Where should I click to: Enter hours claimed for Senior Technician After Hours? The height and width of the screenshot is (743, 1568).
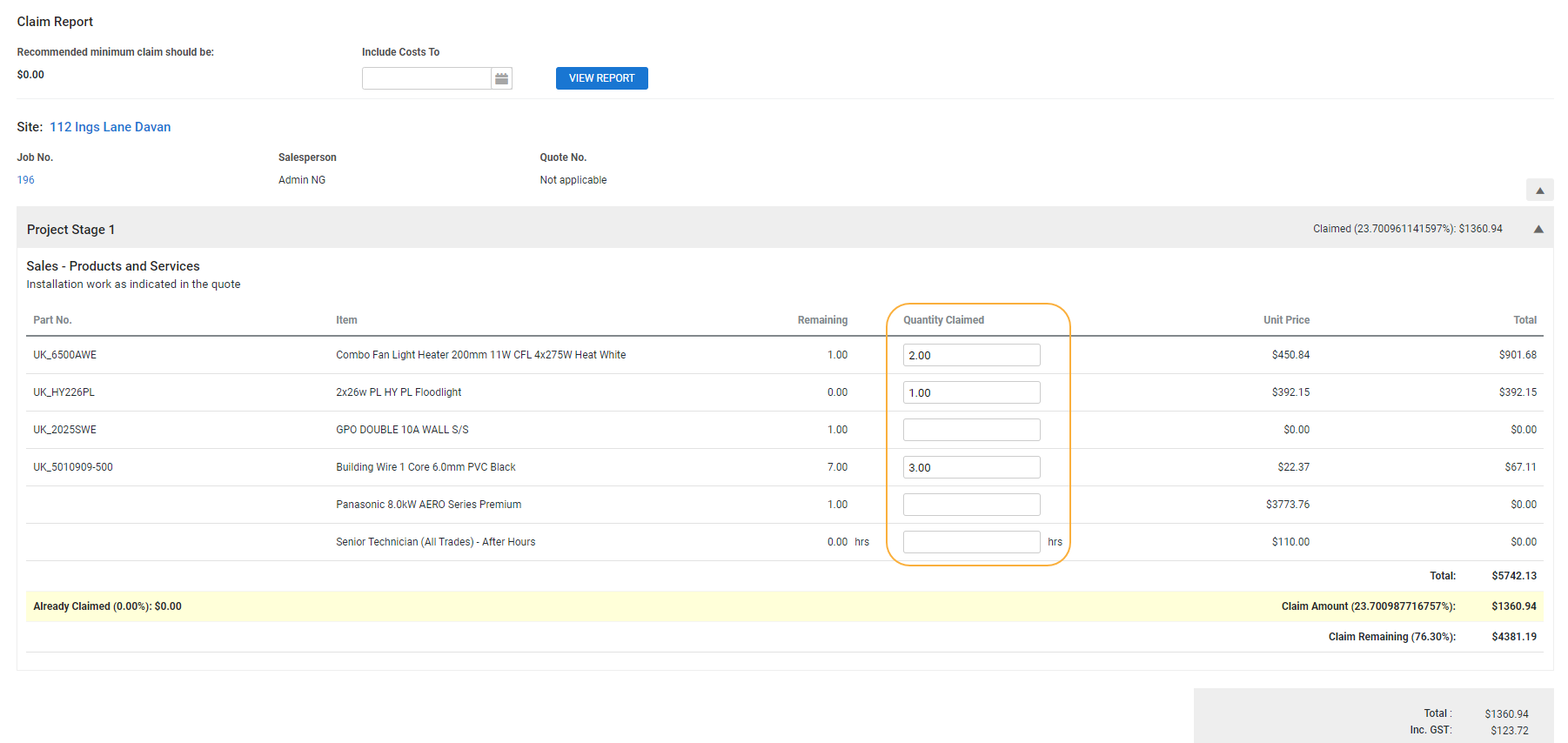[971, 542]
